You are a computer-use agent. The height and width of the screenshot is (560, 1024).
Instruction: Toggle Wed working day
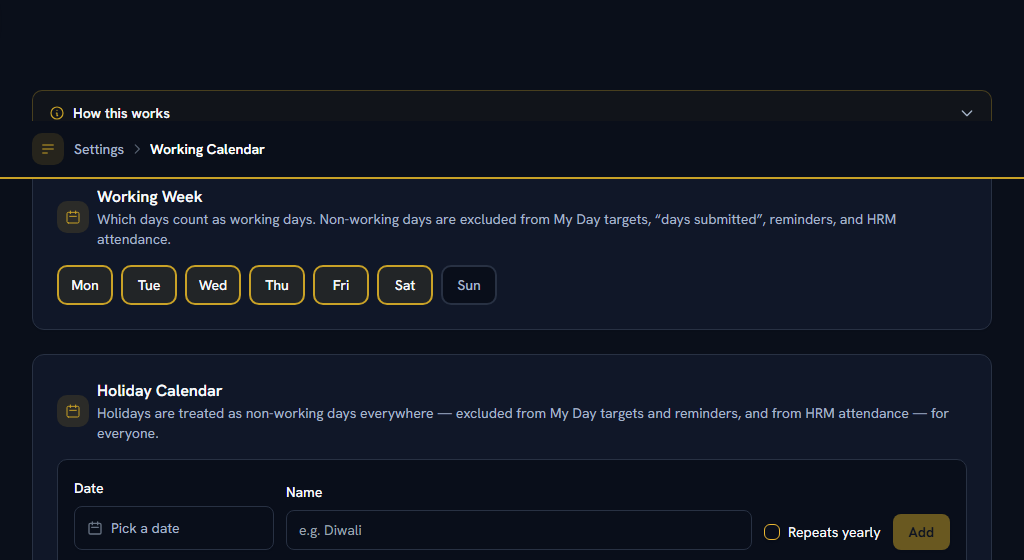(x=213, y=285)
